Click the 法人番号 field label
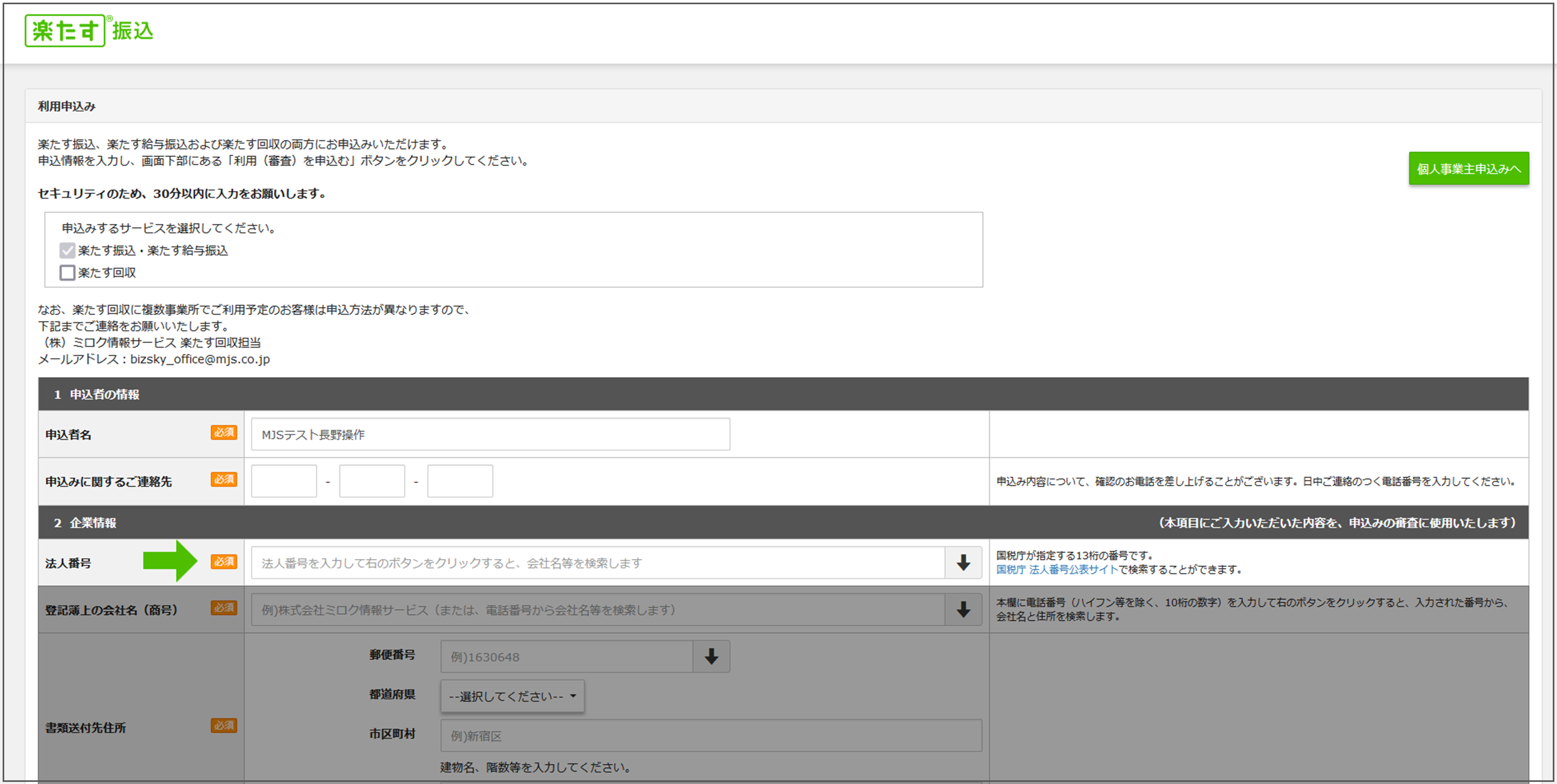The width and height of the screenshot is (1557, 784). point(69,563)
